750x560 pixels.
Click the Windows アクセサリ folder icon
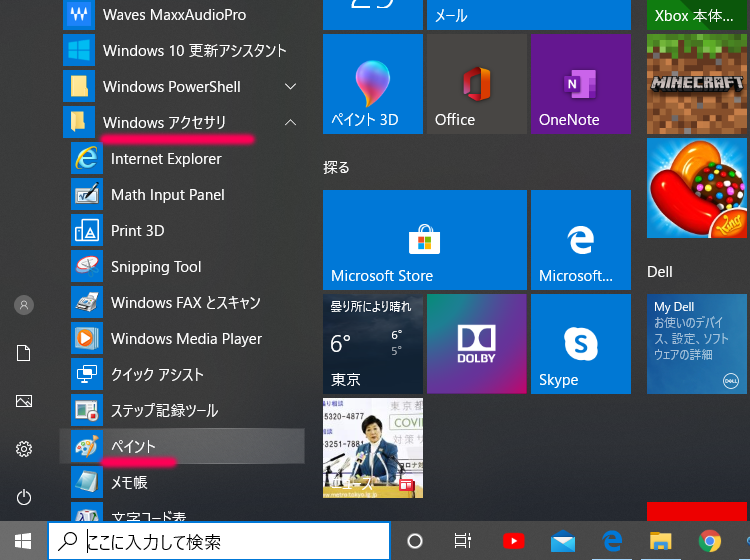[79, 122]
